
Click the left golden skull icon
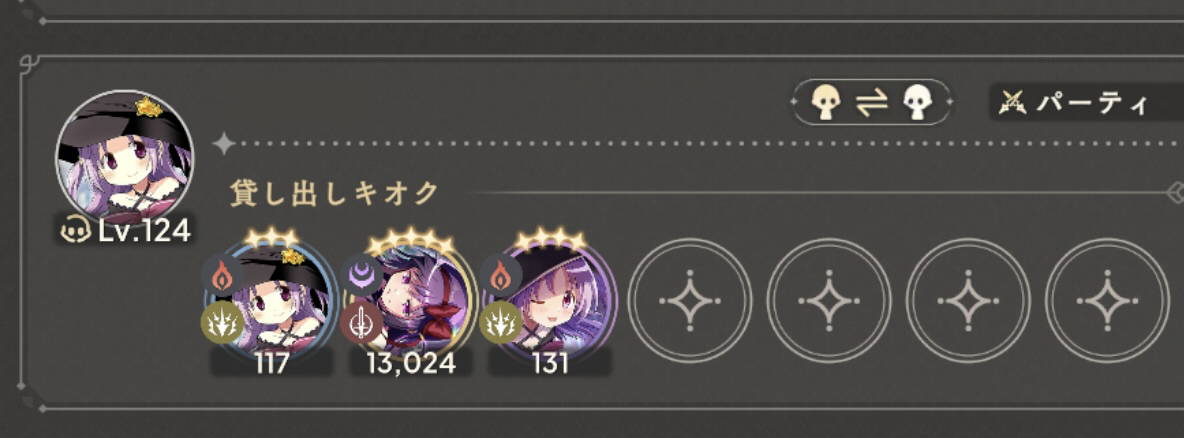825,102
